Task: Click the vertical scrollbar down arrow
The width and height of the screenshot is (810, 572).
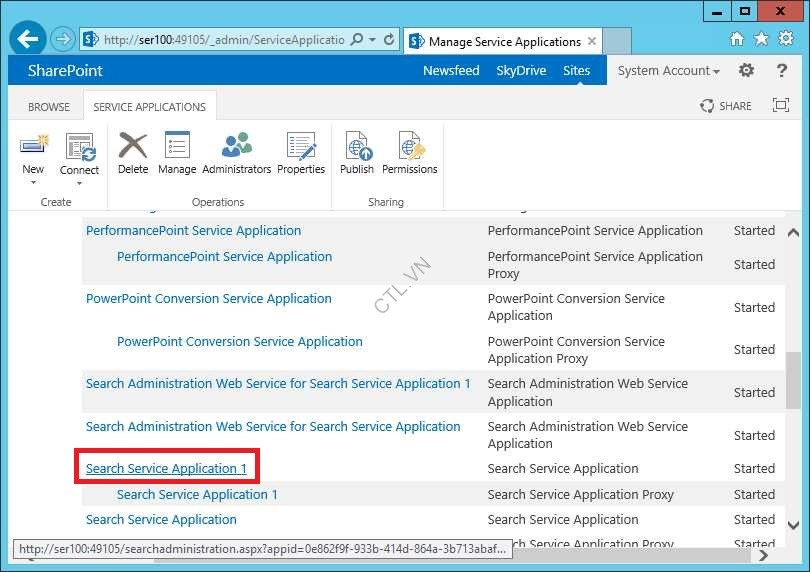Action: [x=793, y=525]
